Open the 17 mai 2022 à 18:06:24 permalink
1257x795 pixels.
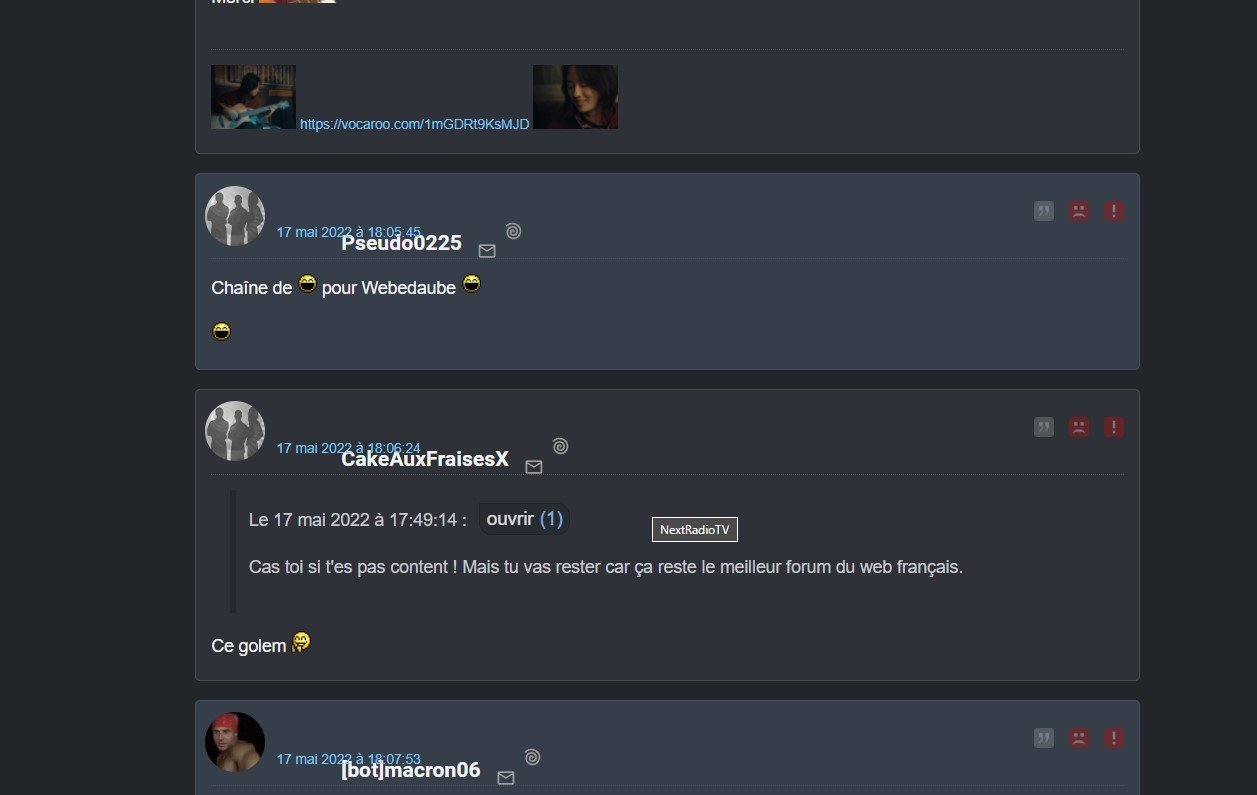click(x=349, y=448)
